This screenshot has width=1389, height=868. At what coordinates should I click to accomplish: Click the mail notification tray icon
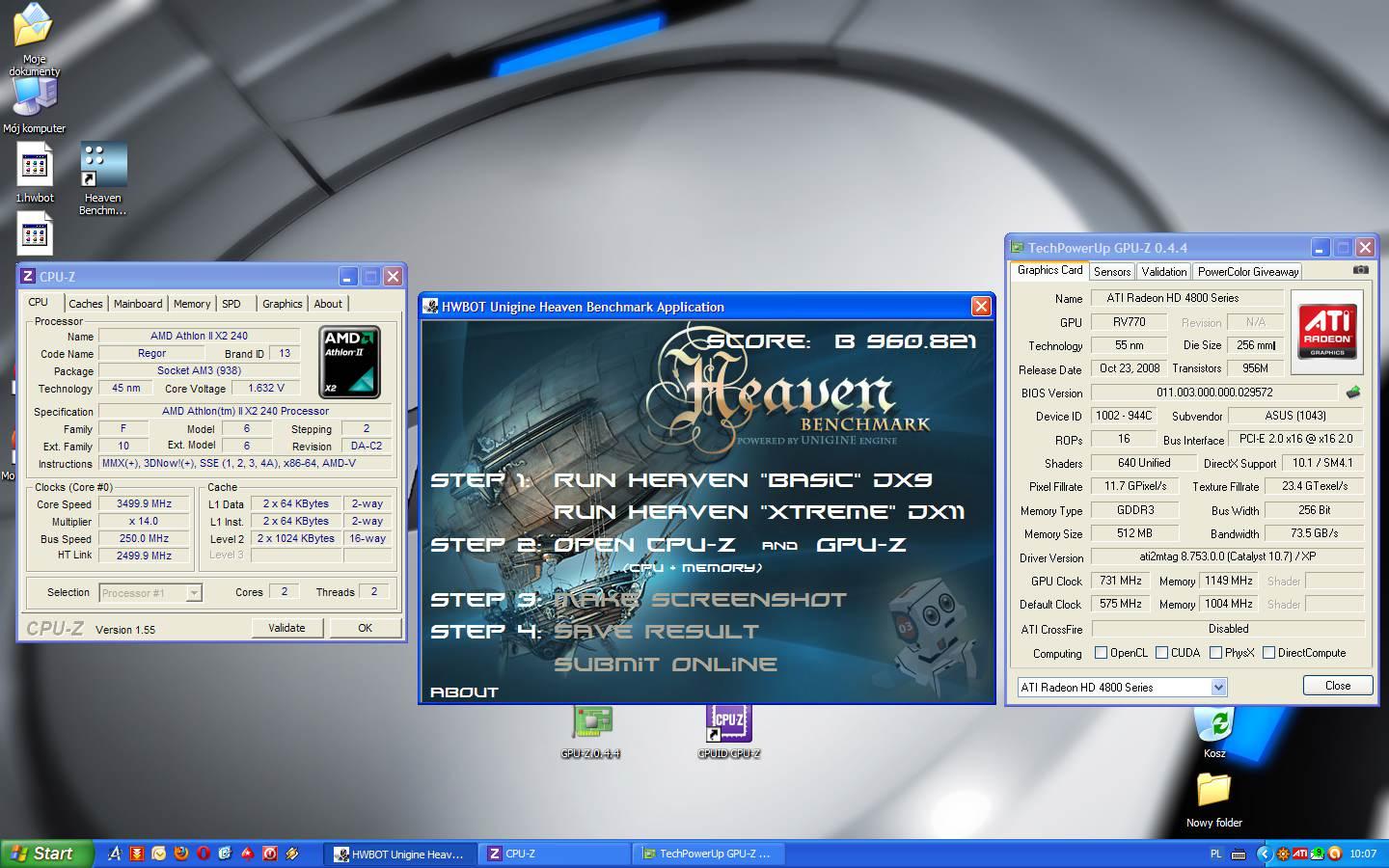pyautogui.click(x=1318, y=854)
